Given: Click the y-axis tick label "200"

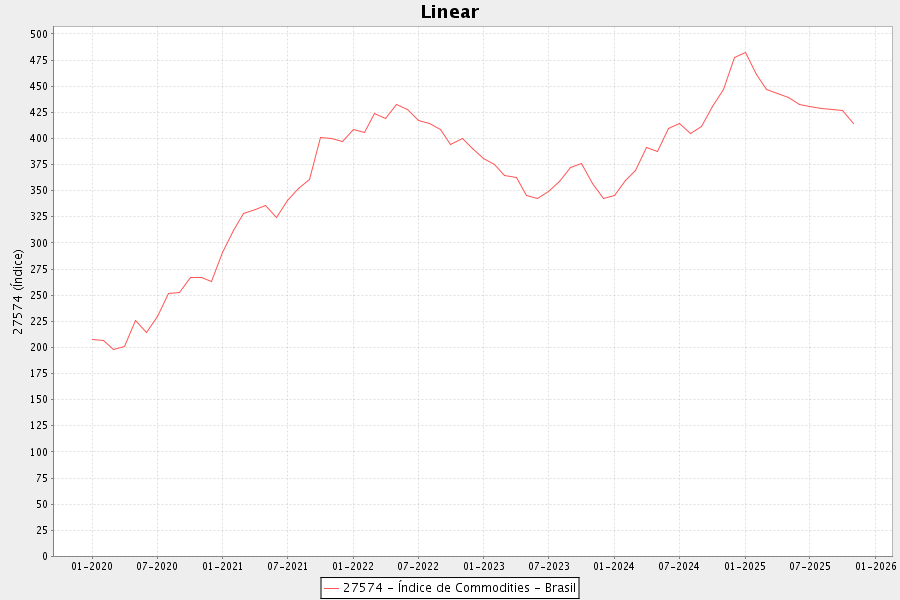Looking at the screenshot, I should click(38, 347).
